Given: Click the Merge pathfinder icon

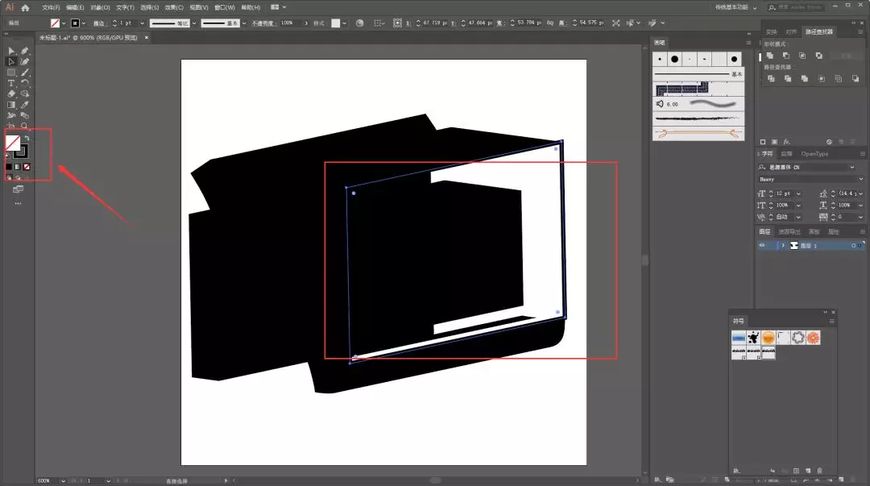Looking at the screenshot, I should tap(804, 79).
